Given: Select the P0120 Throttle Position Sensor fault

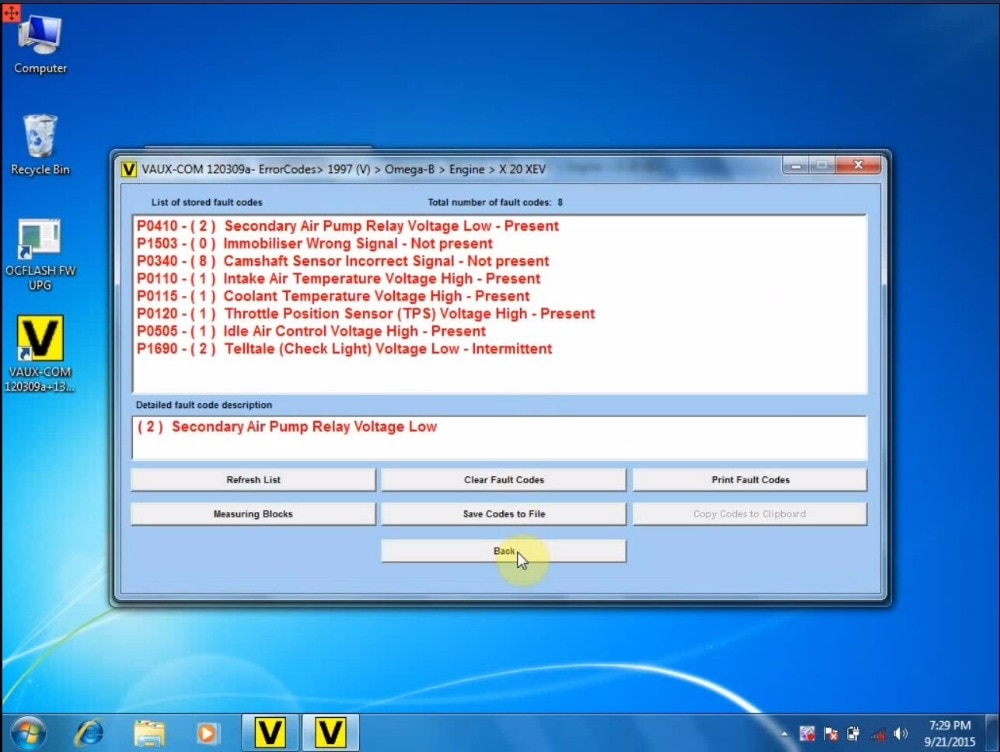Looking at the screenshot, I should (365, 314).
